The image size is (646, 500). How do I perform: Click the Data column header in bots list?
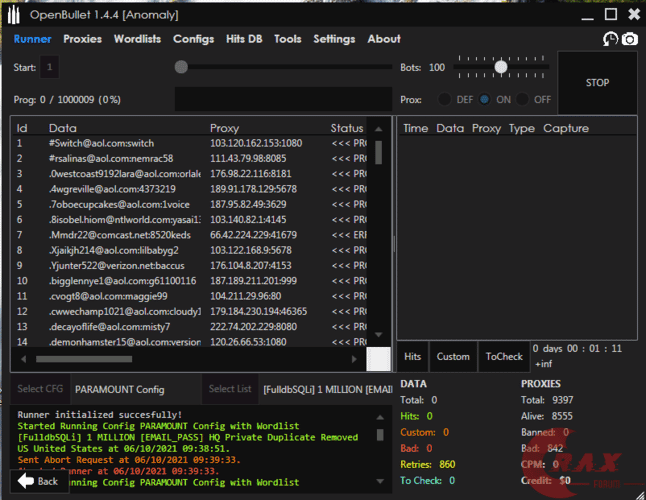pos(63,128)
